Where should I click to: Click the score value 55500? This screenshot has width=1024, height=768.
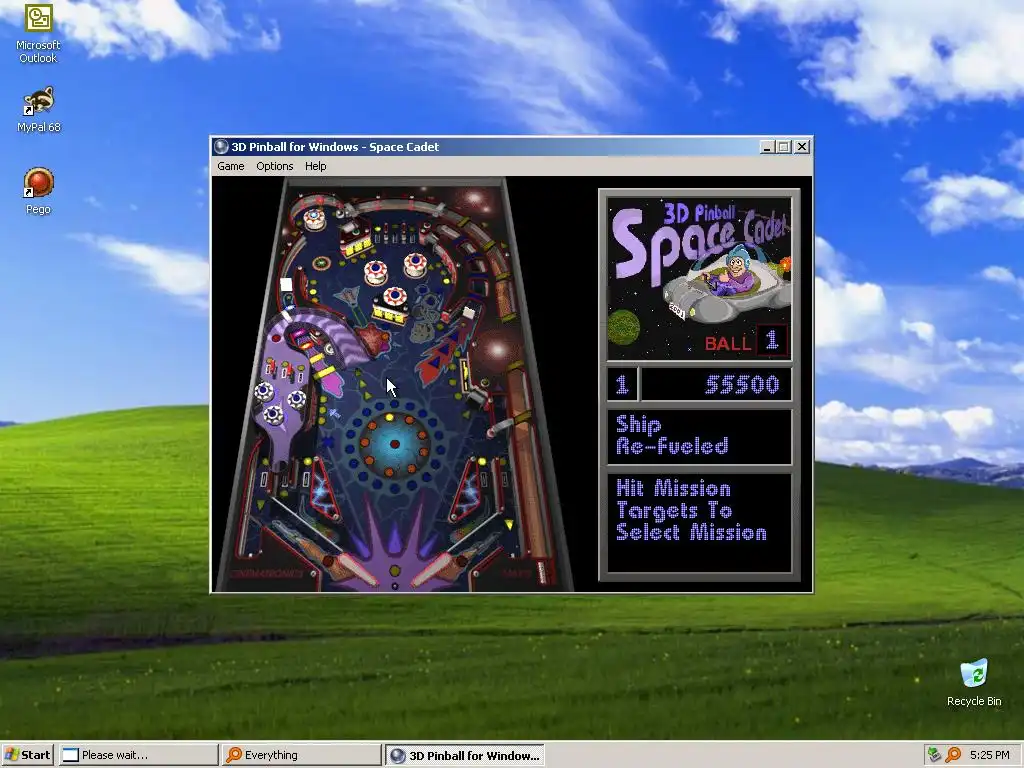[x=742, y=385]
